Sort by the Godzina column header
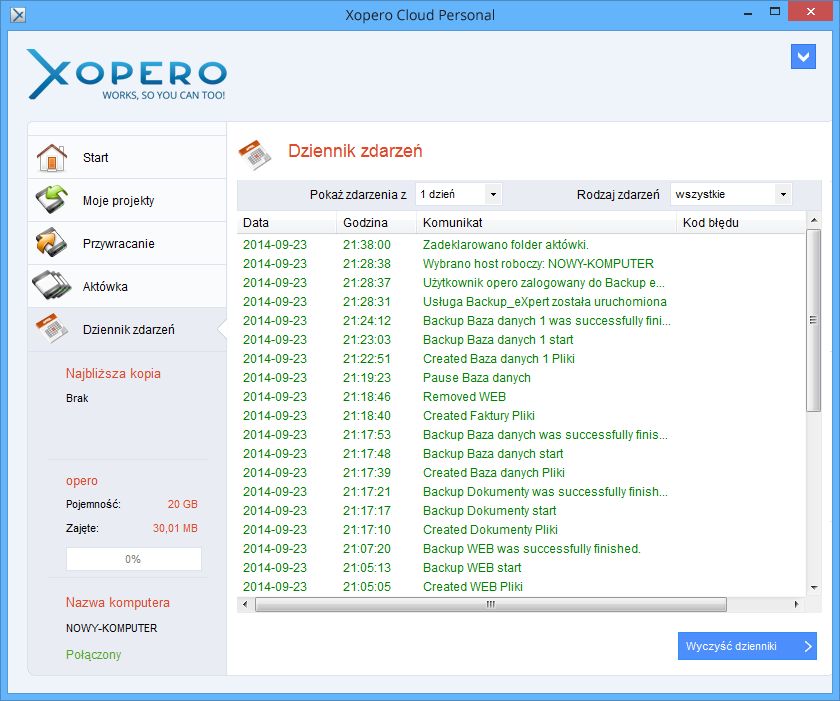The width and height of the screenshot is (840, 701). pyautogui.click(x=376, y=223)
